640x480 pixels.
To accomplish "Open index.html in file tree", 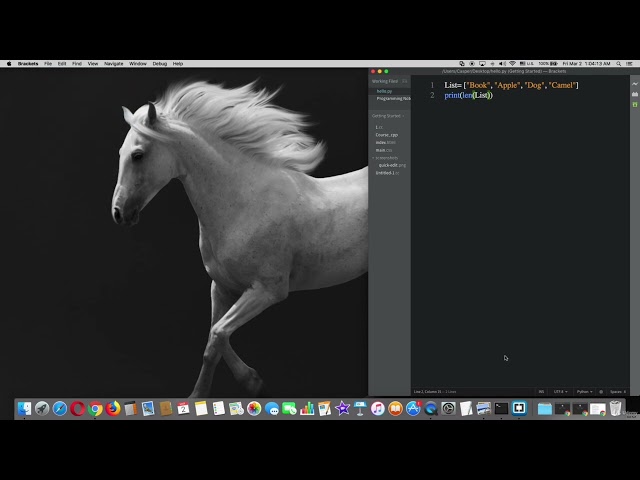I will pyautogui.click(x=386, y=142).
